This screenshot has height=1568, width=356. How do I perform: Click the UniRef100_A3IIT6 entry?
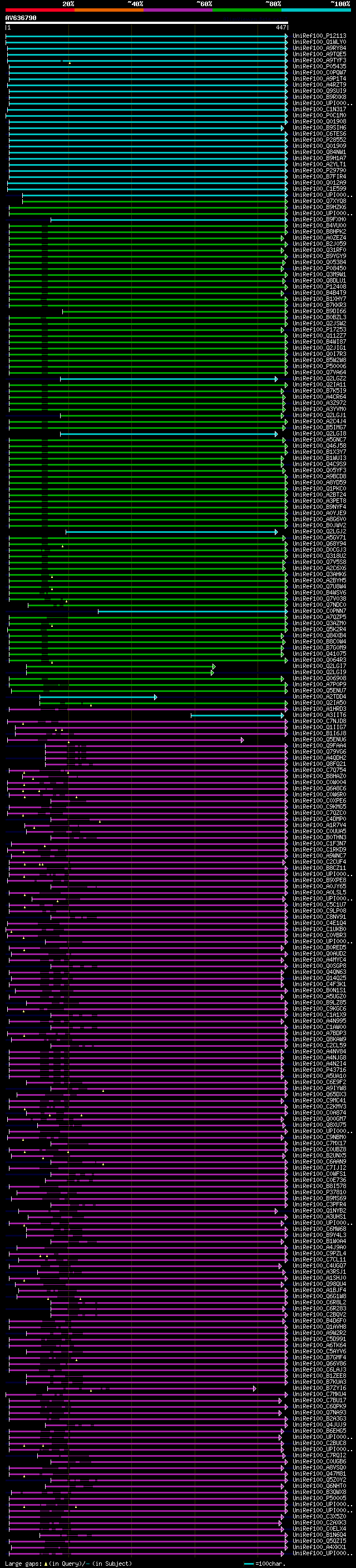(319, 715)
